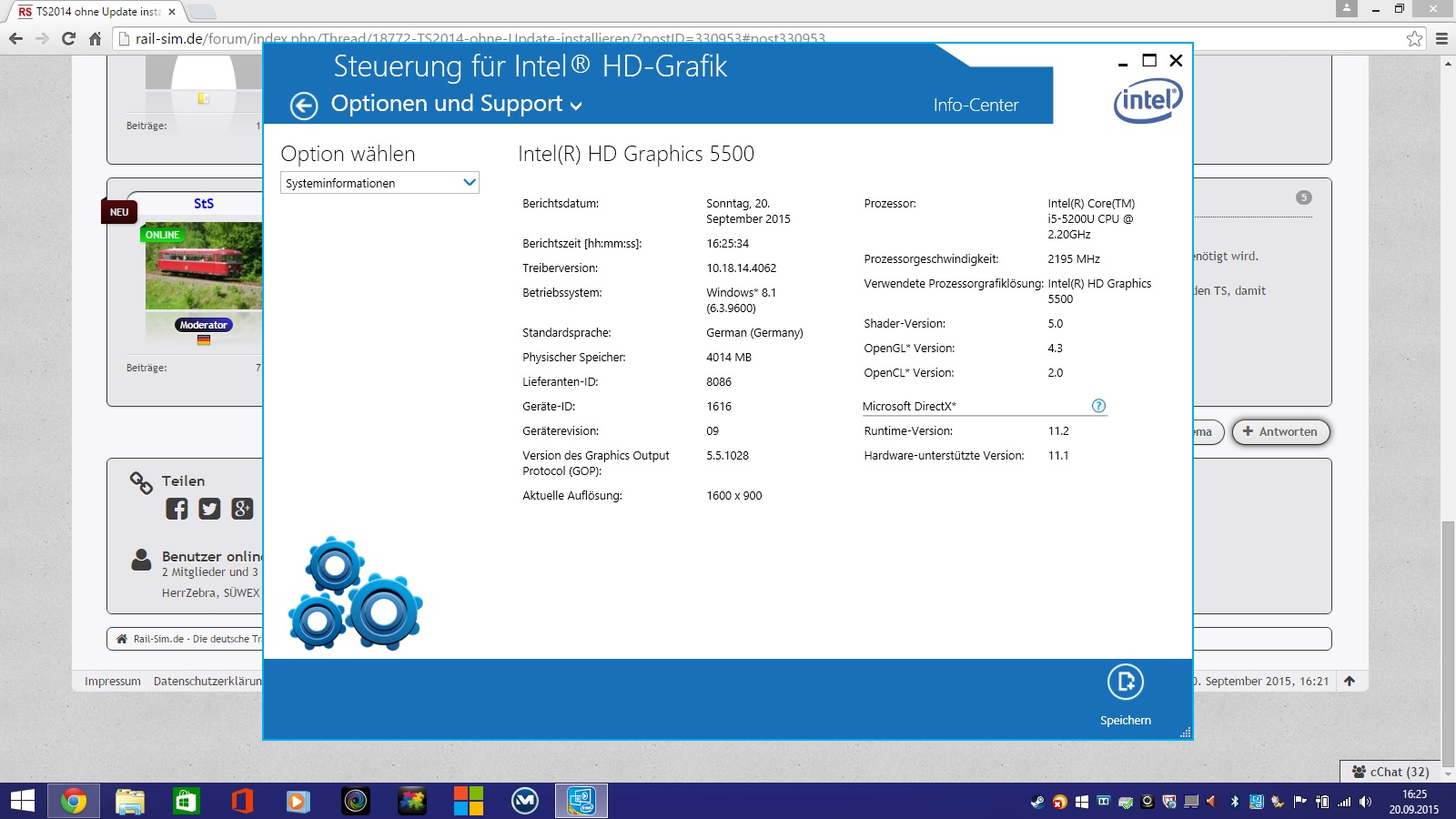
Task: Open the Windows Start button
Action: 22,801
